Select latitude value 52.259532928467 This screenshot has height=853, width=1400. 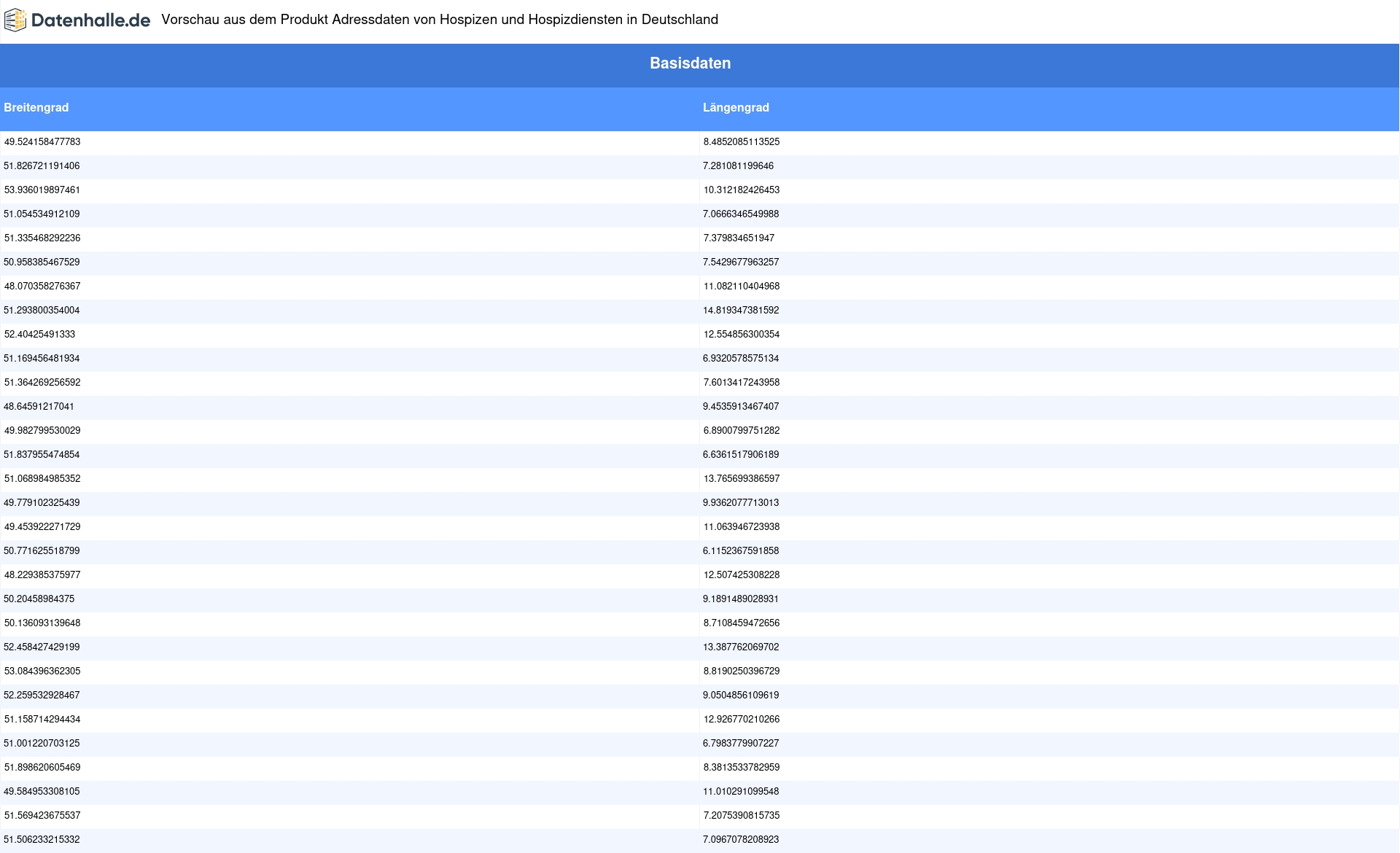(42, 696)
